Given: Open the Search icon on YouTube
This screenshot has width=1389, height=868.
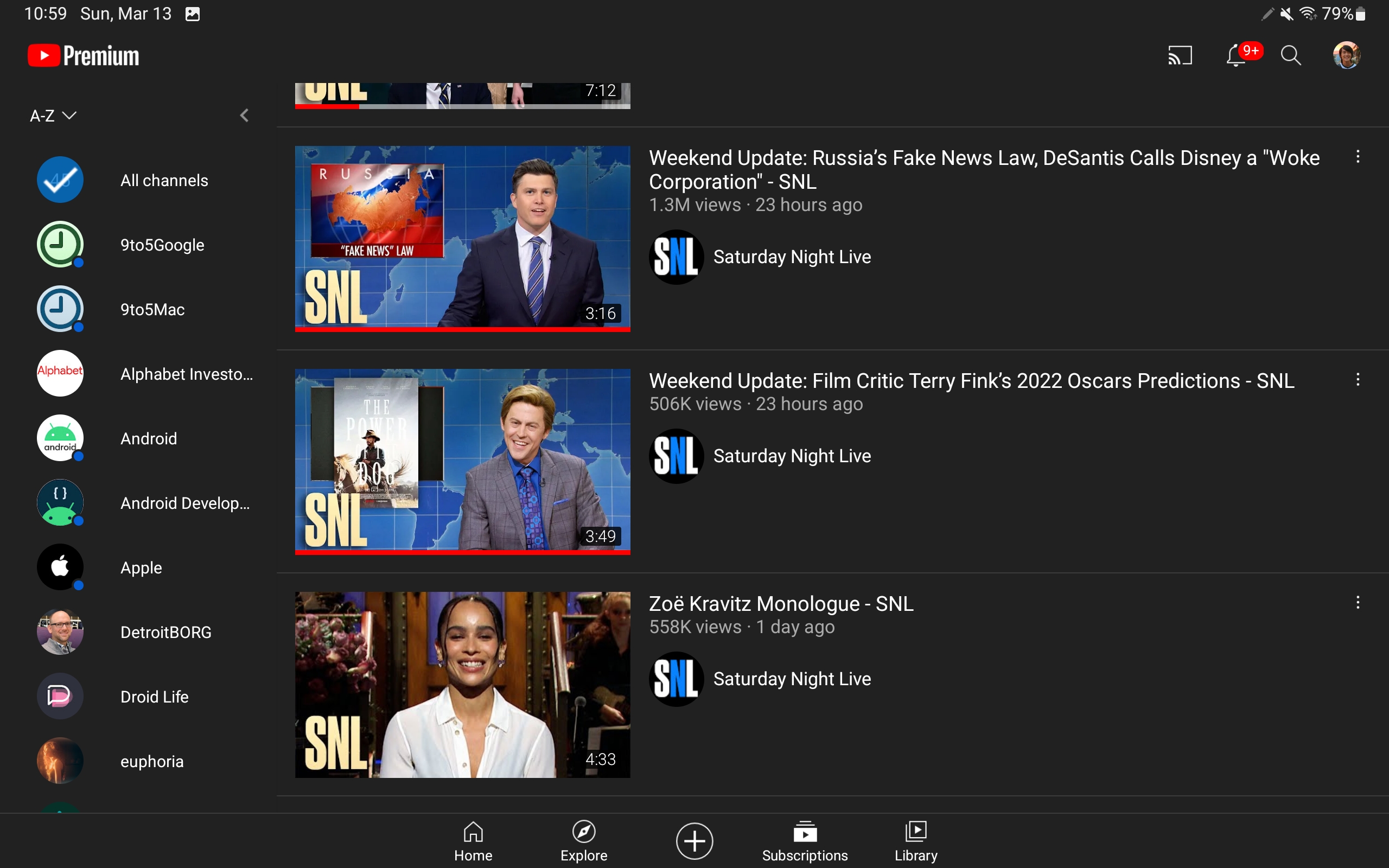Looking at the screenshot, I should coord(1291,55).
